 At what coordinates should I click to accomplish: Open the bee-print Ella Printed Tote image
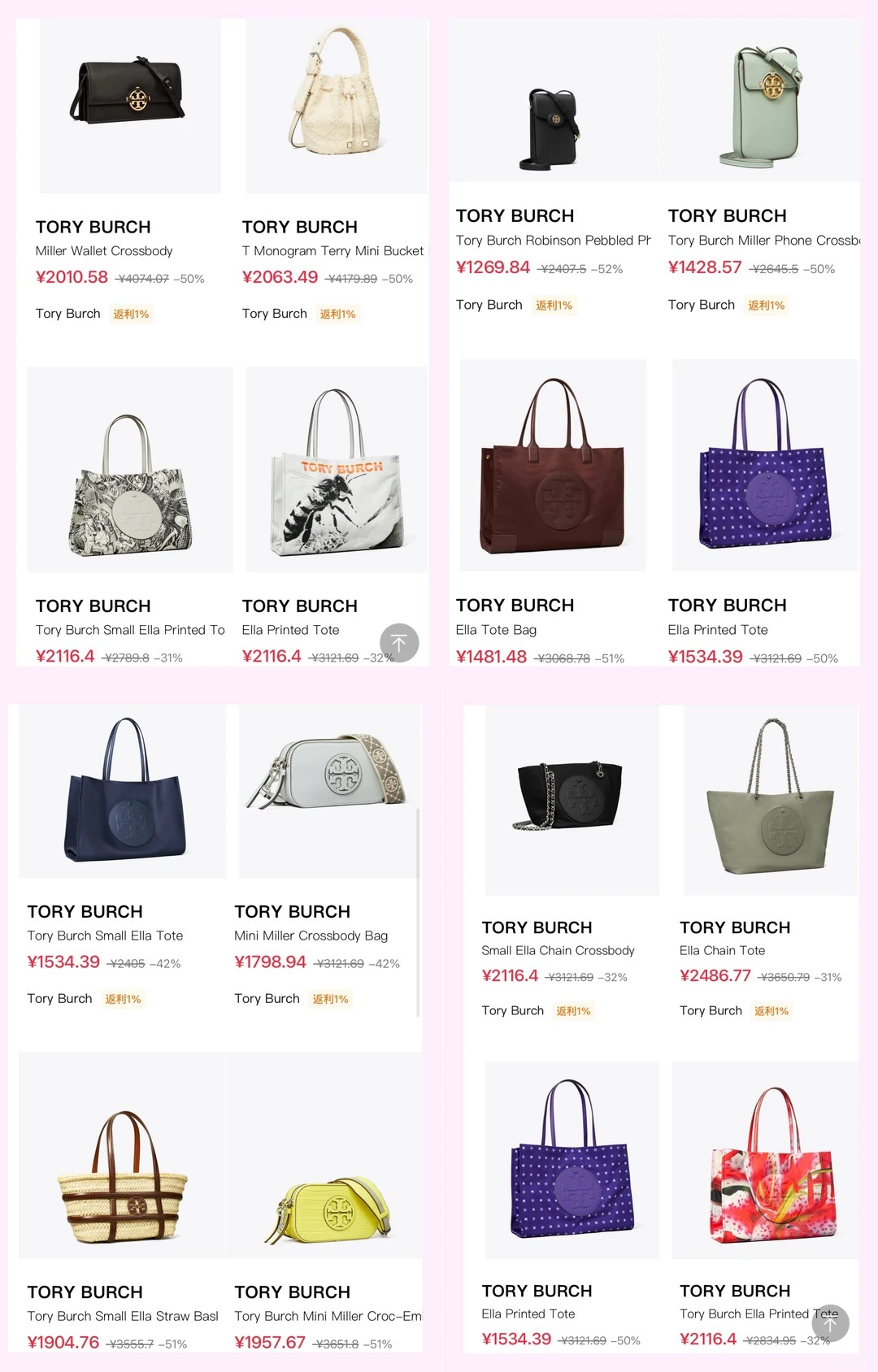[337, 470]
